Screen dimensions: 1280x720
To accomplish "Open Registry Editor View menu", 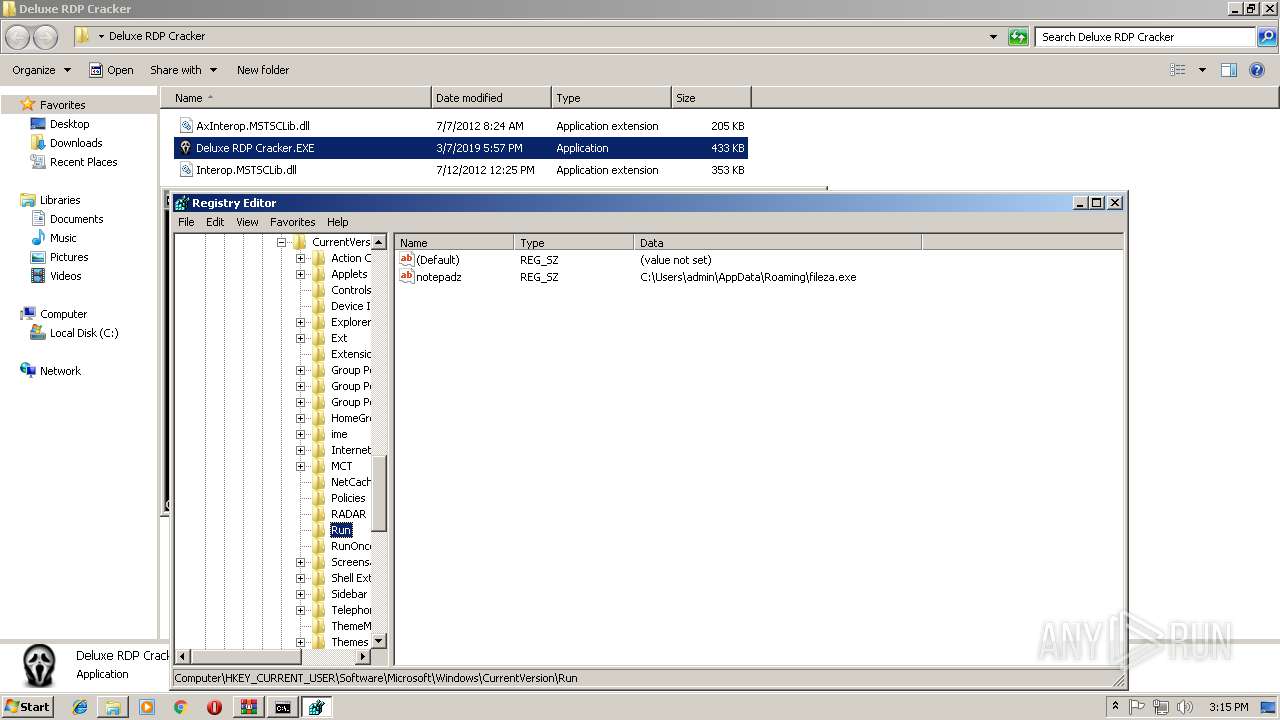I will tap(247, 222).
